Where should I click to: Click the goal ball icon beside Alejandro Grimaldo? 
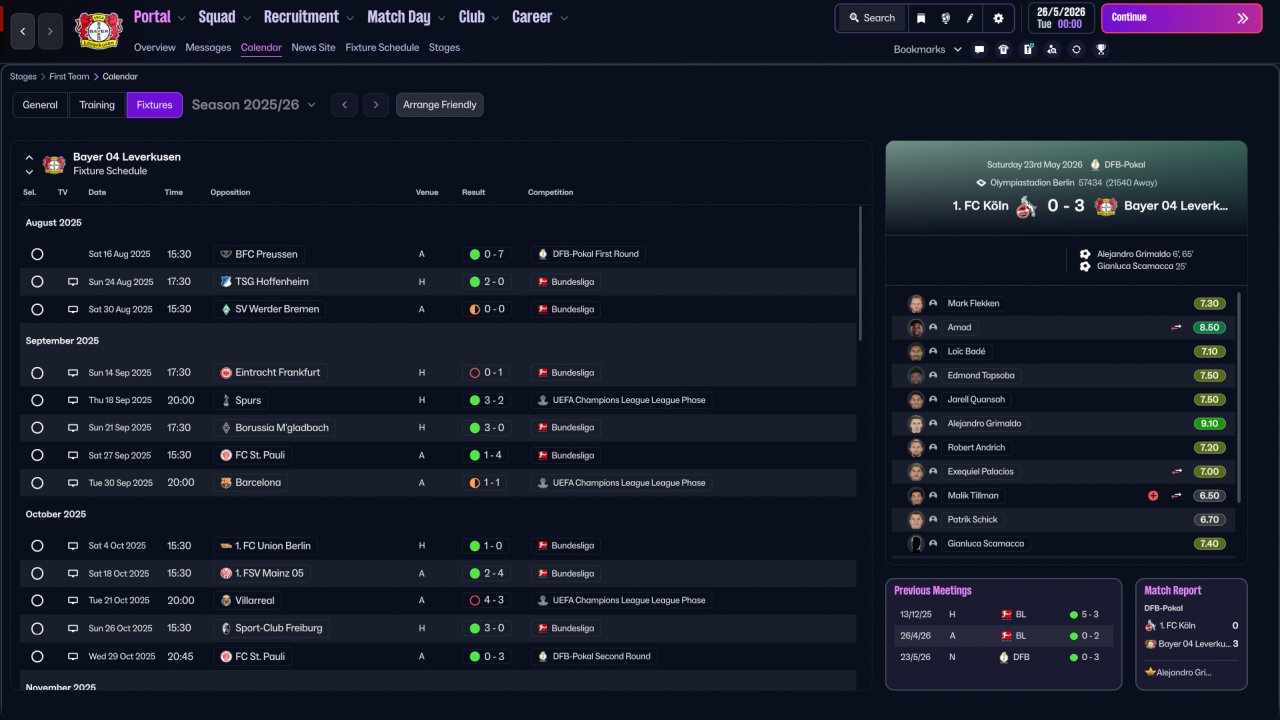click(x=1085, y=254)
